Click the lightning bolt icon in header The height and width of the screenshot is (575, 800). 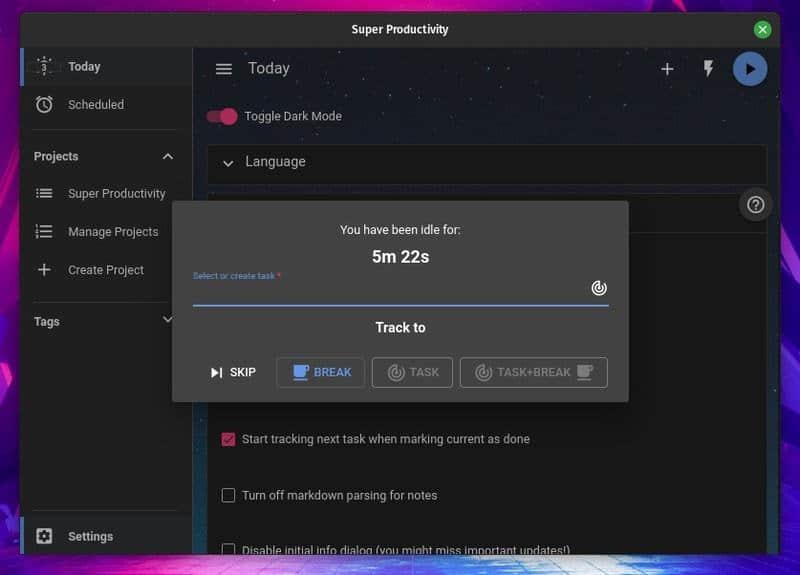click(708, 69)
